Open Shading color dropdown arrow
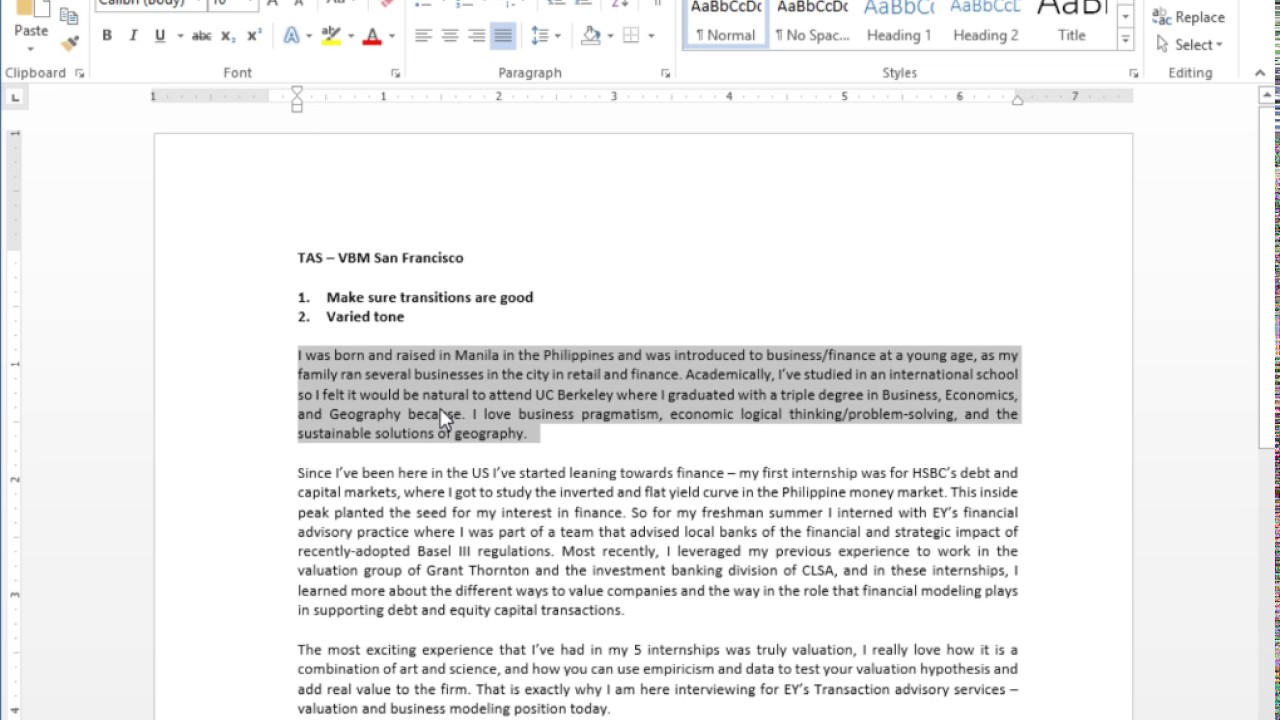The height and width of the screenshot is (720, 1280). (x=609, y=36)
